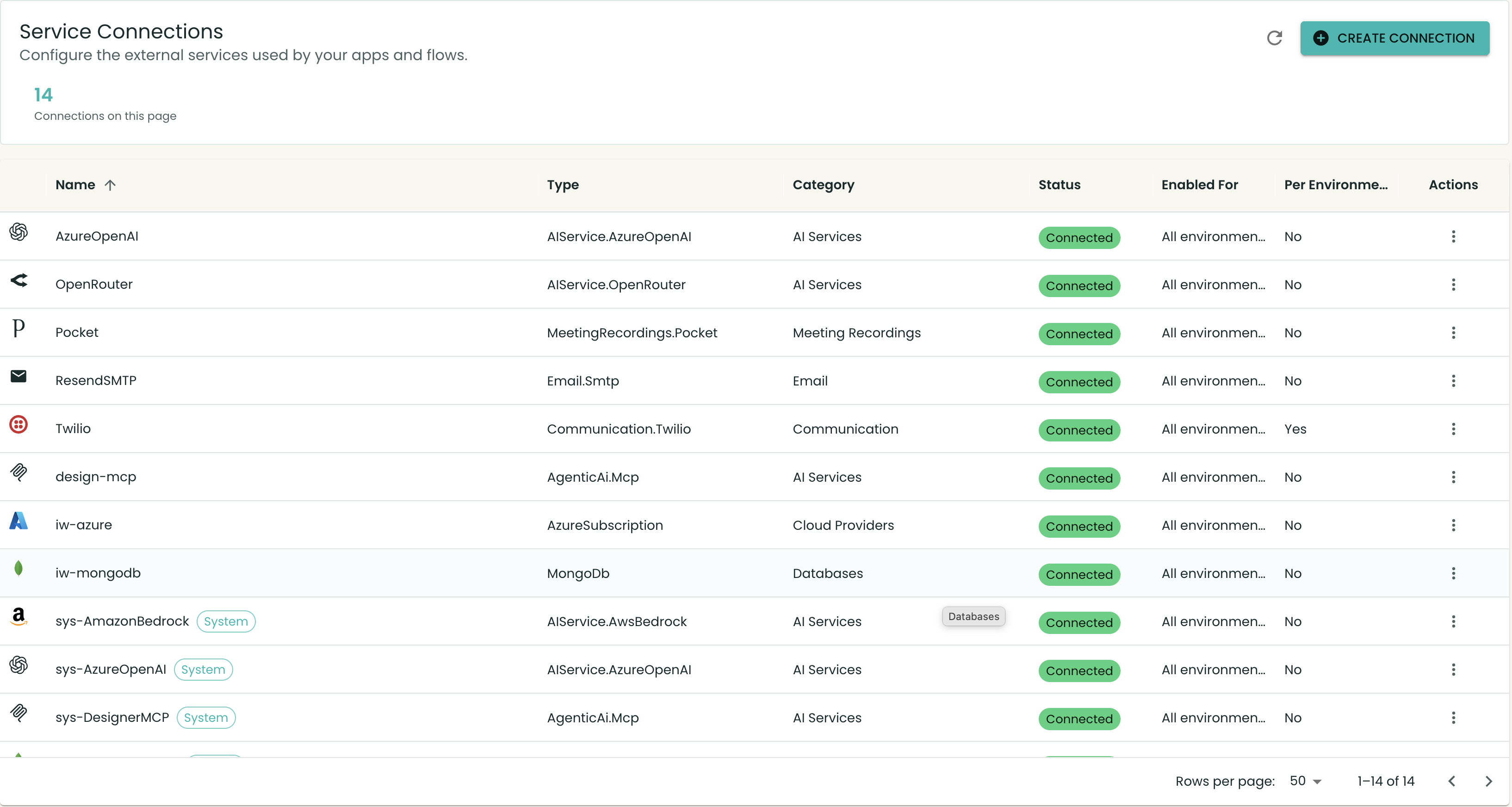1512x807 pixels.
Task: Click the OpenAI logo beside AzureOpenAI
Action: tap(19, 232)
